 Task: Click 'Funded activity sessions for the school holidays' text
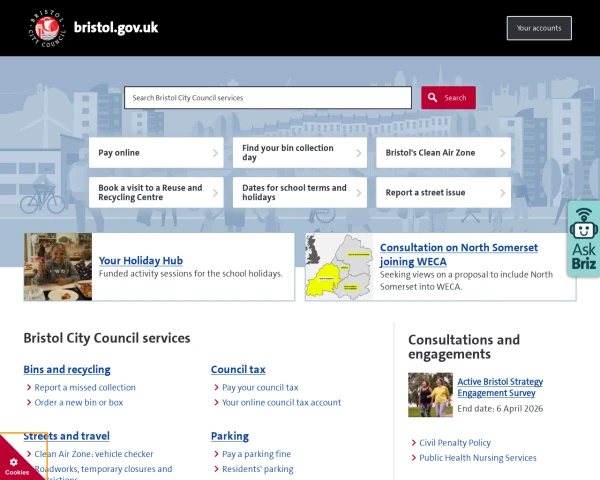[x=191, y=274]
